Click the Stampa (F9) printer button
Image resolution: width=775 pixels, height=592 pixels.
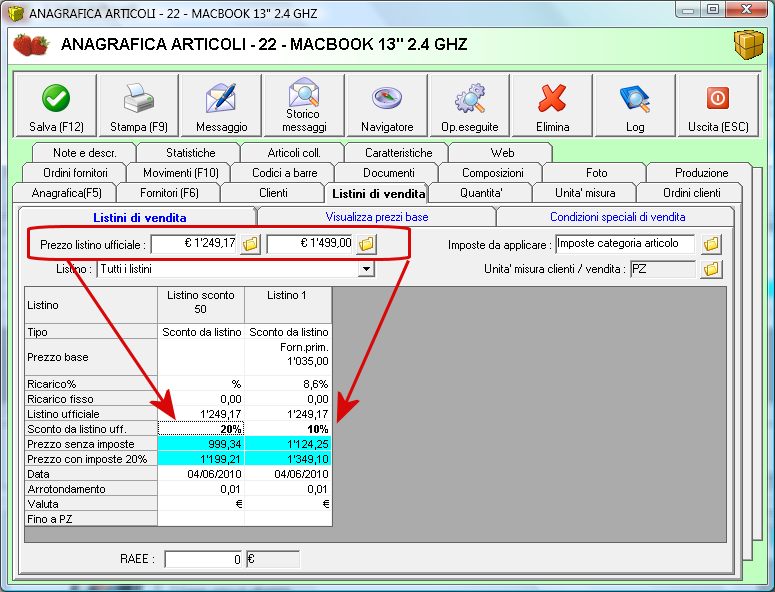coord(138,105)
